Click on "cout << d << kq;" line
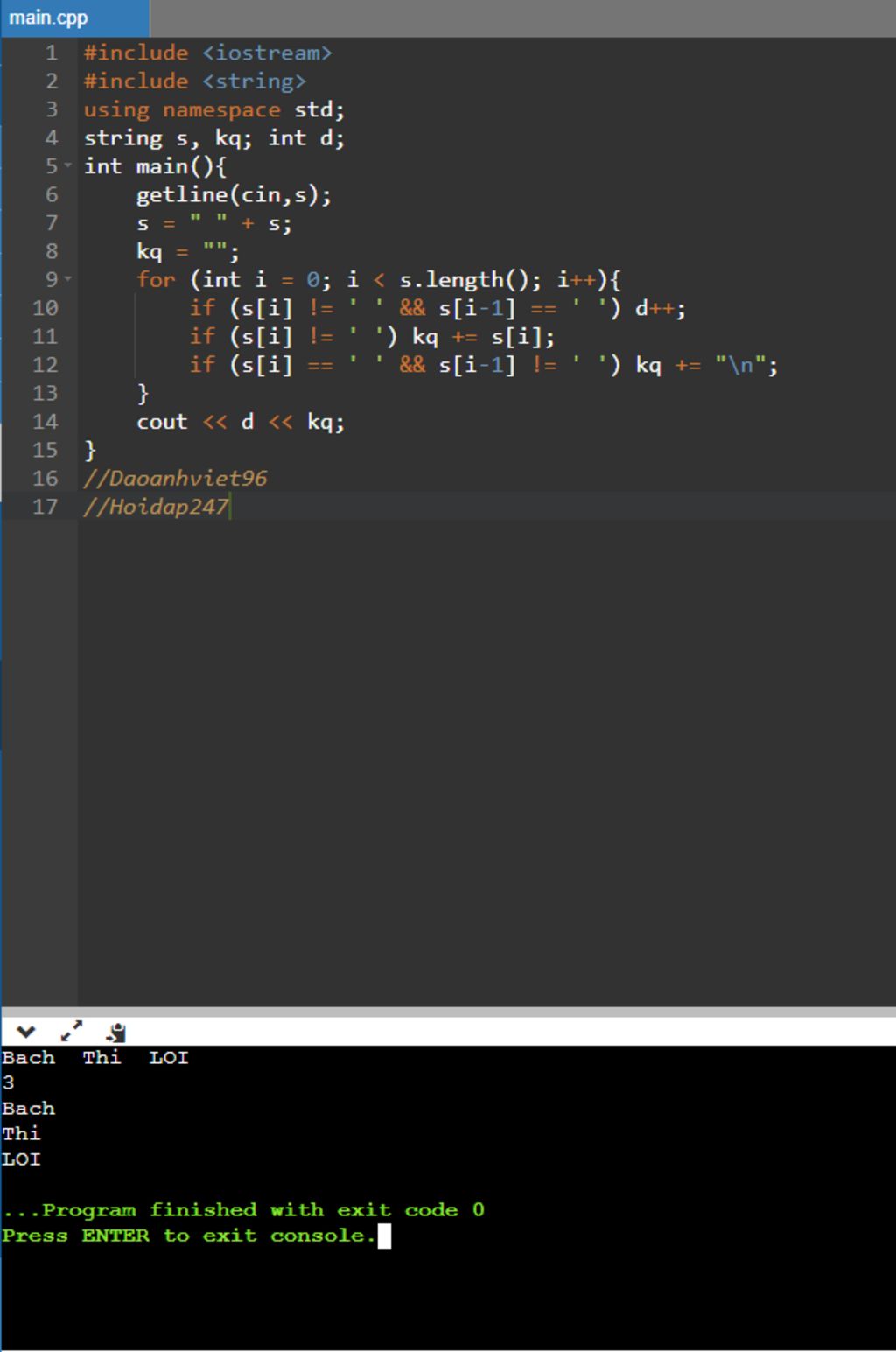The width and height of the screenshot is (896, 1352). click(x=241, y=422)
